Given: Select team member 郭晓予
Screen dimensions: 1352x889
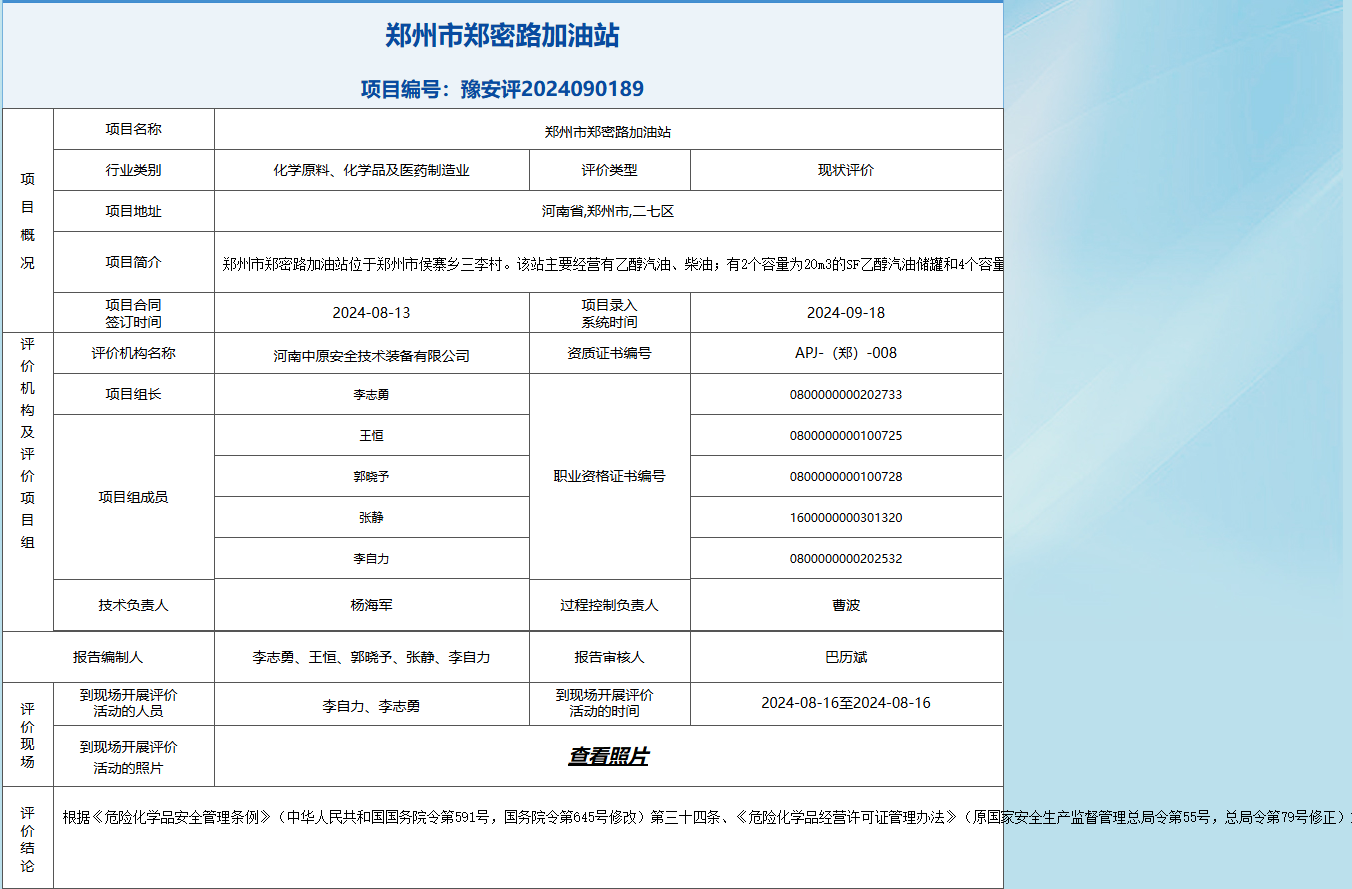Looking at the screenshot, I should (371, 477).
